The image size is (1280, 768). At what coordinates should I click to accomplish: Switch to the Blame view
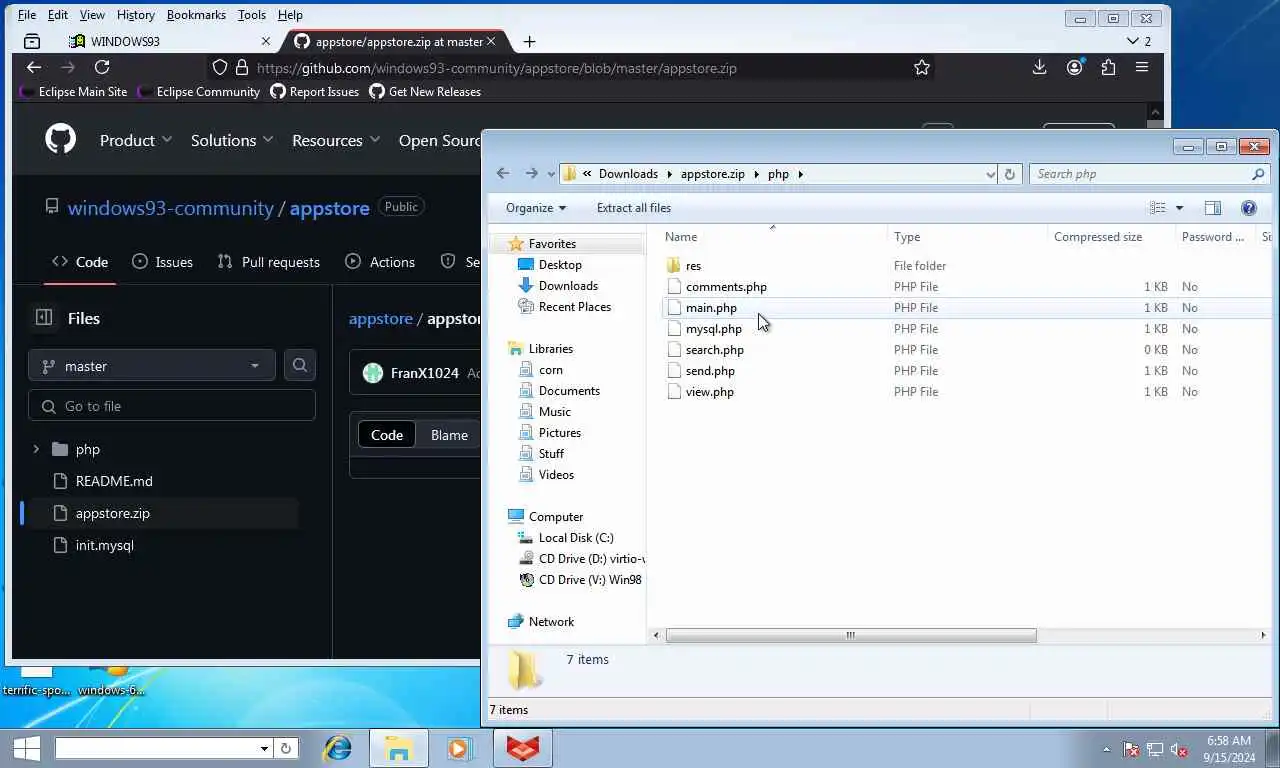point(449,435)
